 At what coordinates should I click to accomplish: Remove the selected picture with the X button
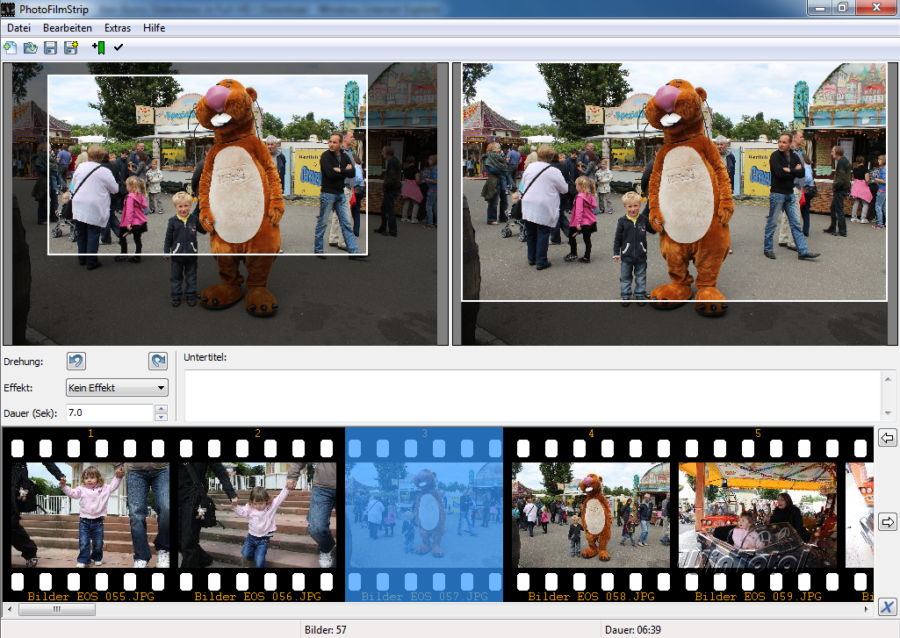(x=886, y=607)
